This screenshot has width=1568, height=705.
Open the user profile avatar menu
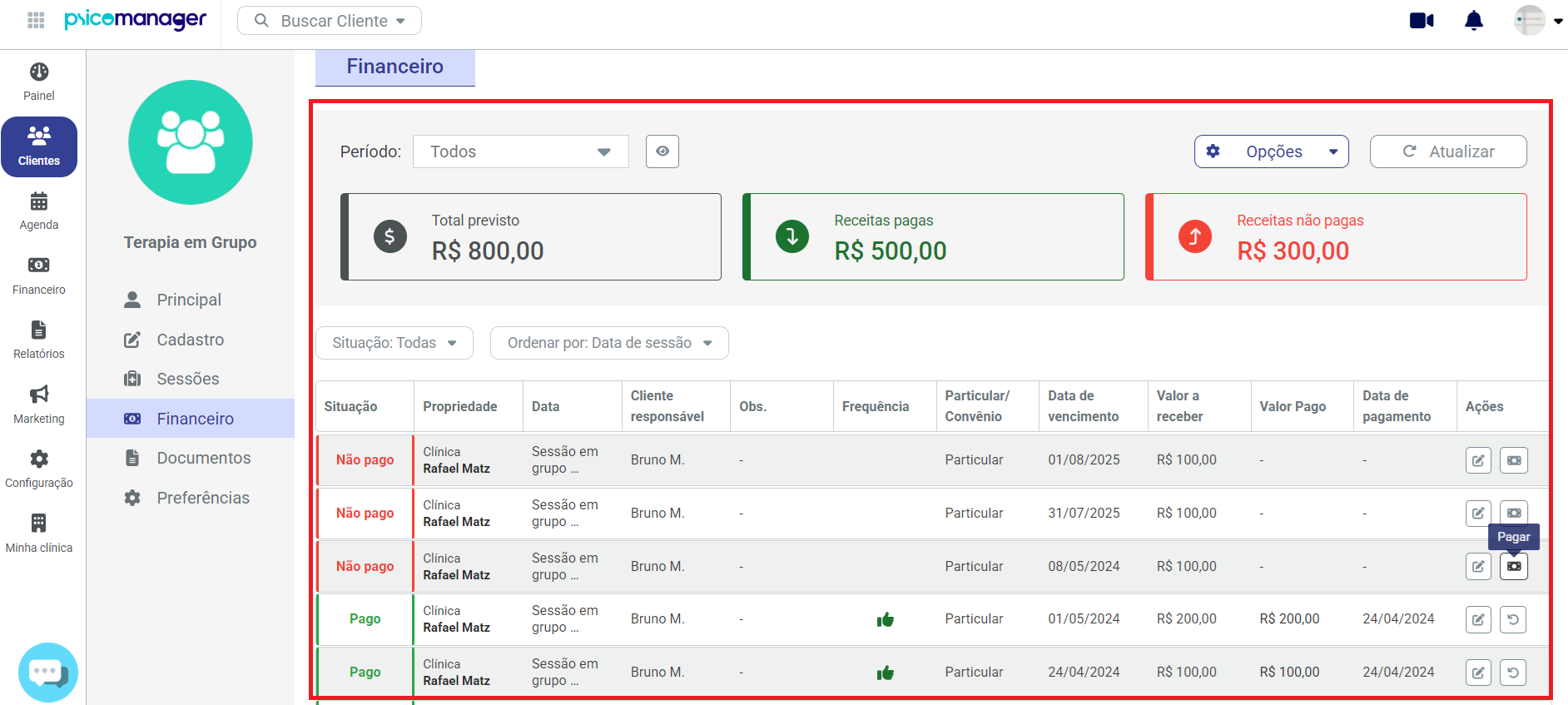(1537, 21)
